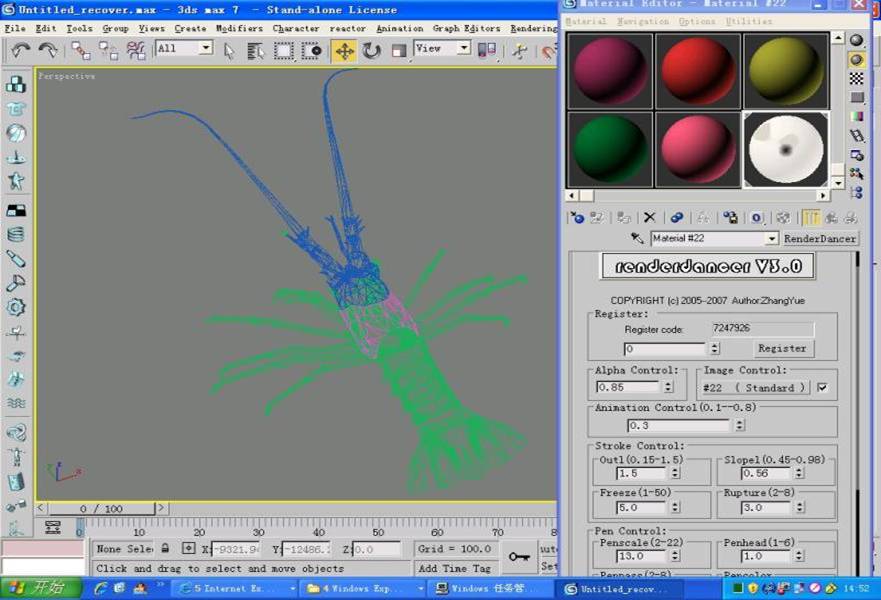881x600 pixels.
Task: Select the dark green material sphere
Action: (x=610, y=149)
